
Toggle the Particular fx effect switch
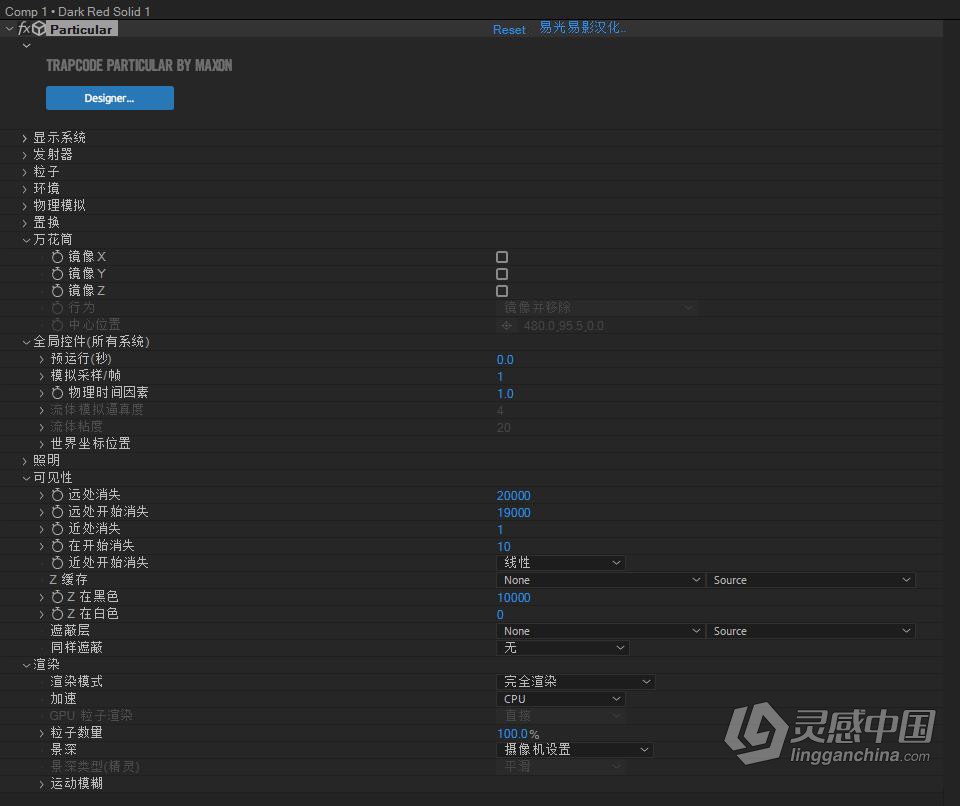(24, 29)
